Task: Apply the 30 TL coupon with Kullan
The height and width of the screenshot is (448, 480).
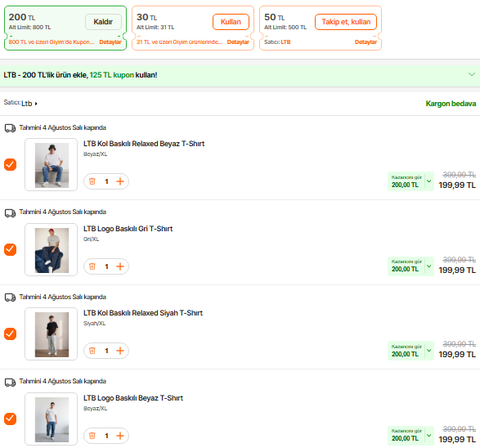Action: (x=231, y=22)
